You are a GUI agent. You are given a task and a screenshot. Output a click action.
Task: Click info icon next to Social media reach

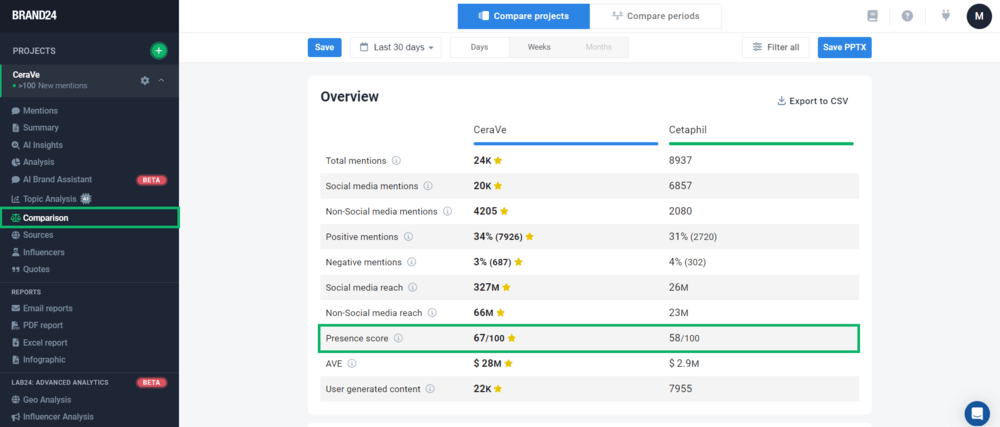tap(413, 287)
